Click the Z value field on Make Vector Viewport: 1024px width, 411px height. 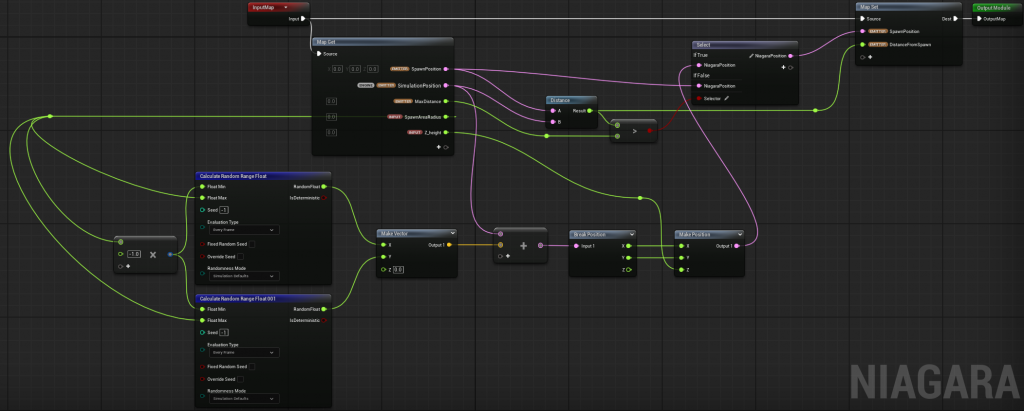pyautogui.click(x=398, y=270)
